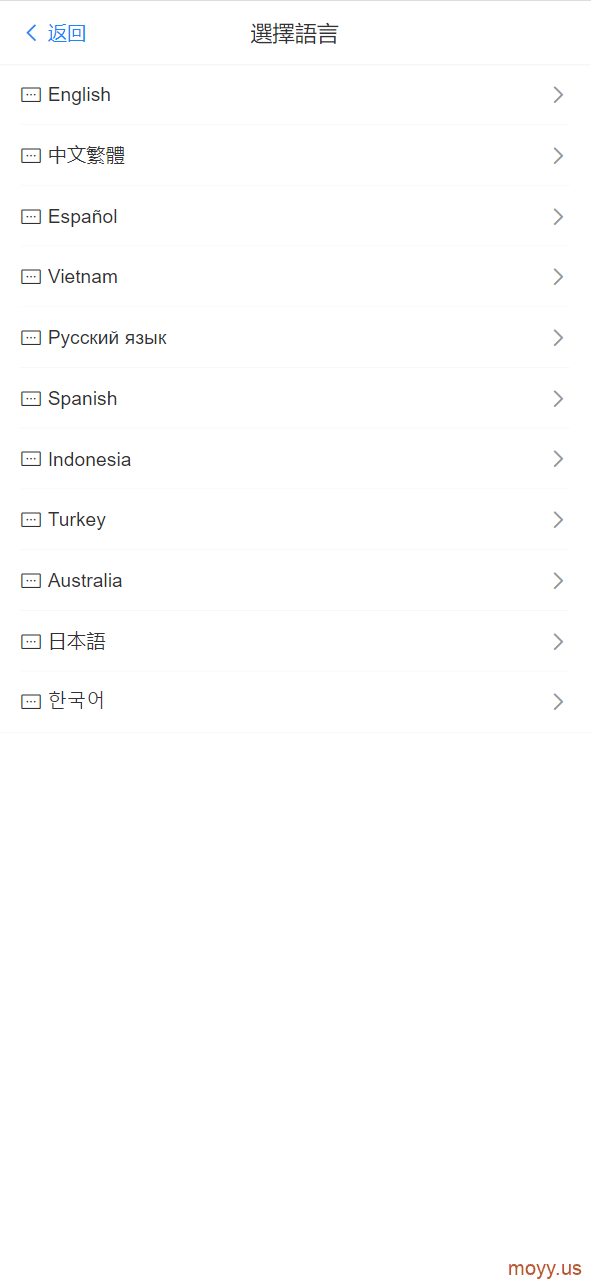Select Turkey from the language list
This screenshot has width=591, height=1283.
(x=295, y=520)
